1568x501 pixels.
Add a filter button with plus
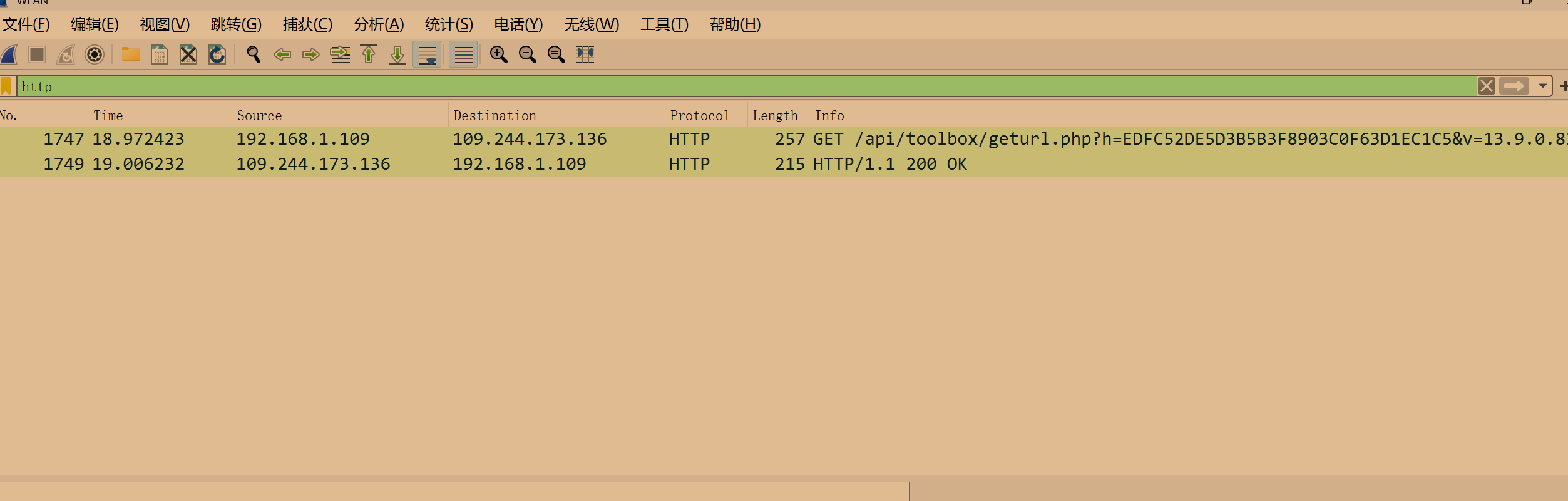point(1563,86)
